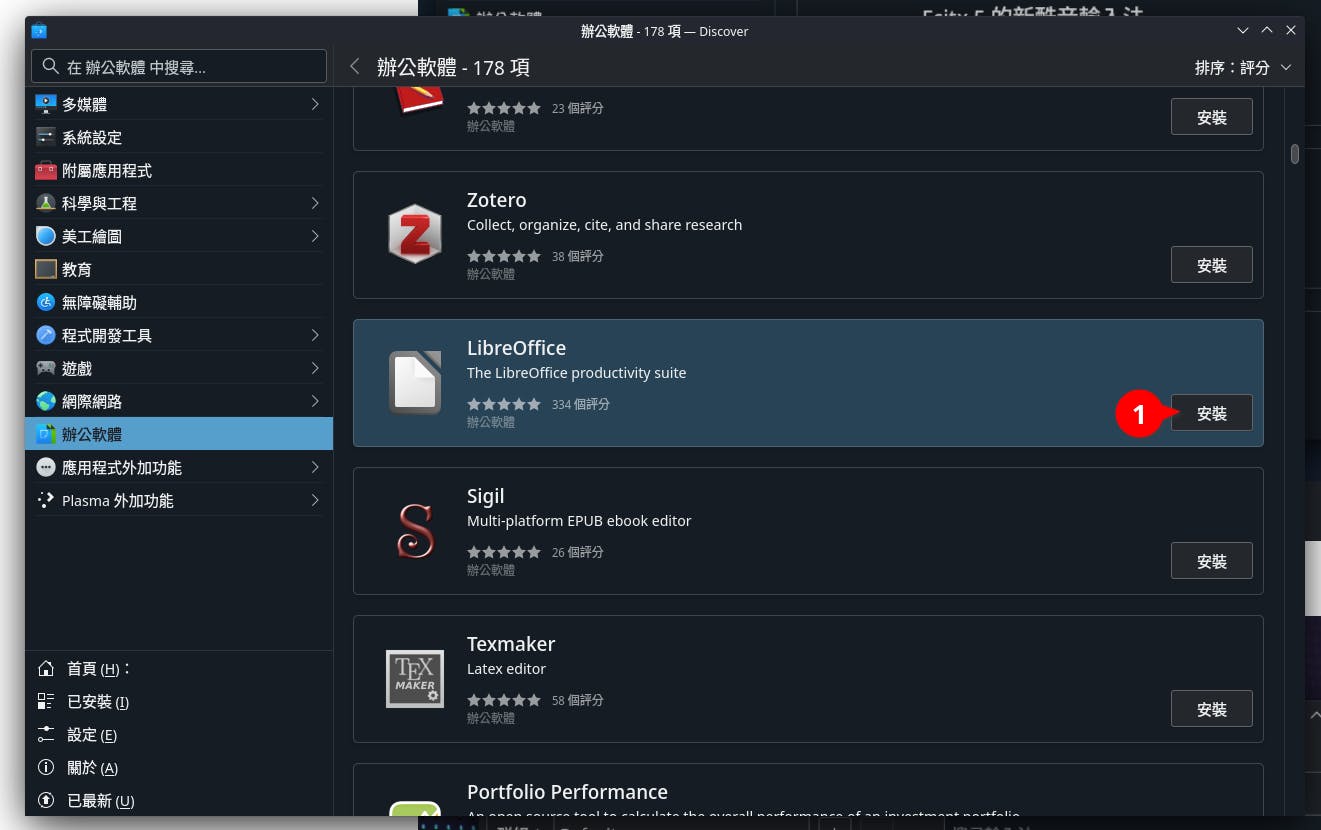Click the 美工繪圖 category icon

coord(46,236)
